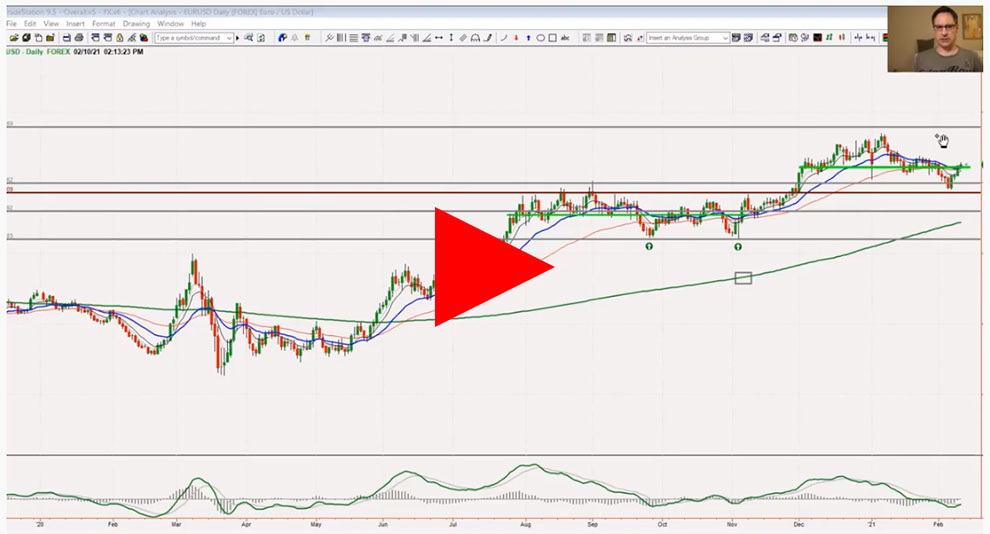
Task: Click the bell alert toolbar icon
Action: [294, 38]
